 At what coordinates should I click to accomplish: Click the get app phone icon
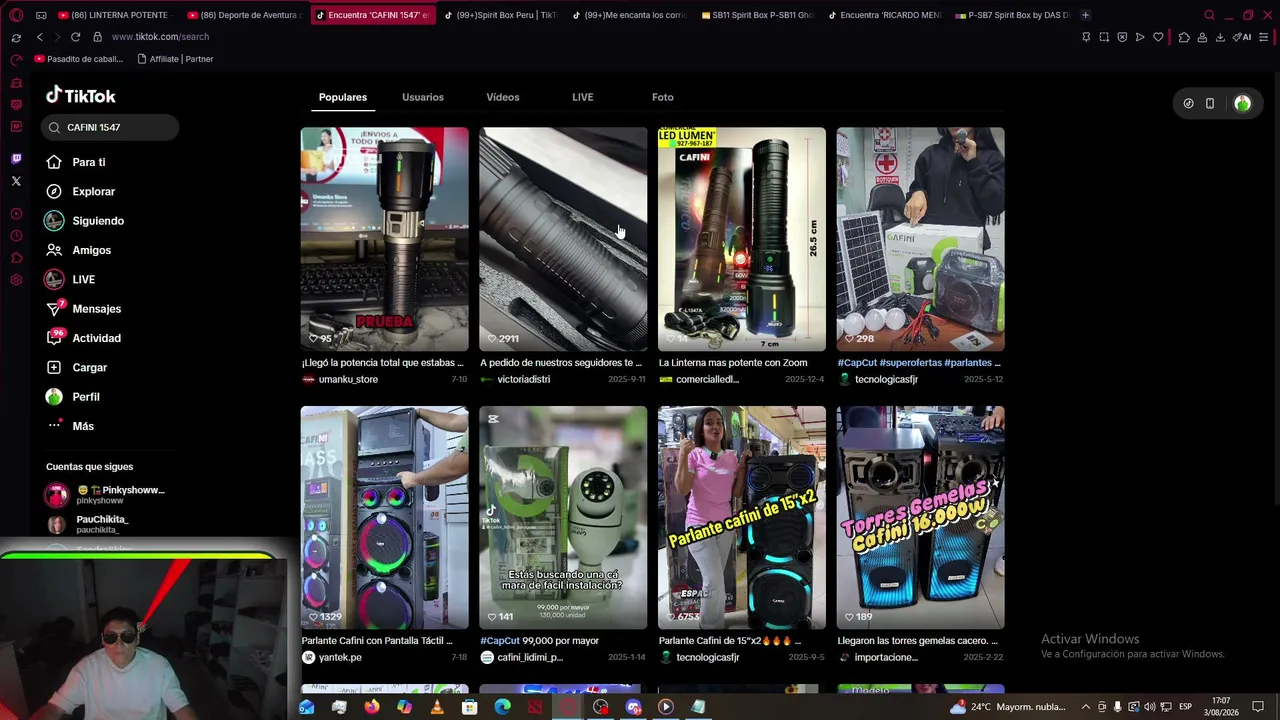1210,103
